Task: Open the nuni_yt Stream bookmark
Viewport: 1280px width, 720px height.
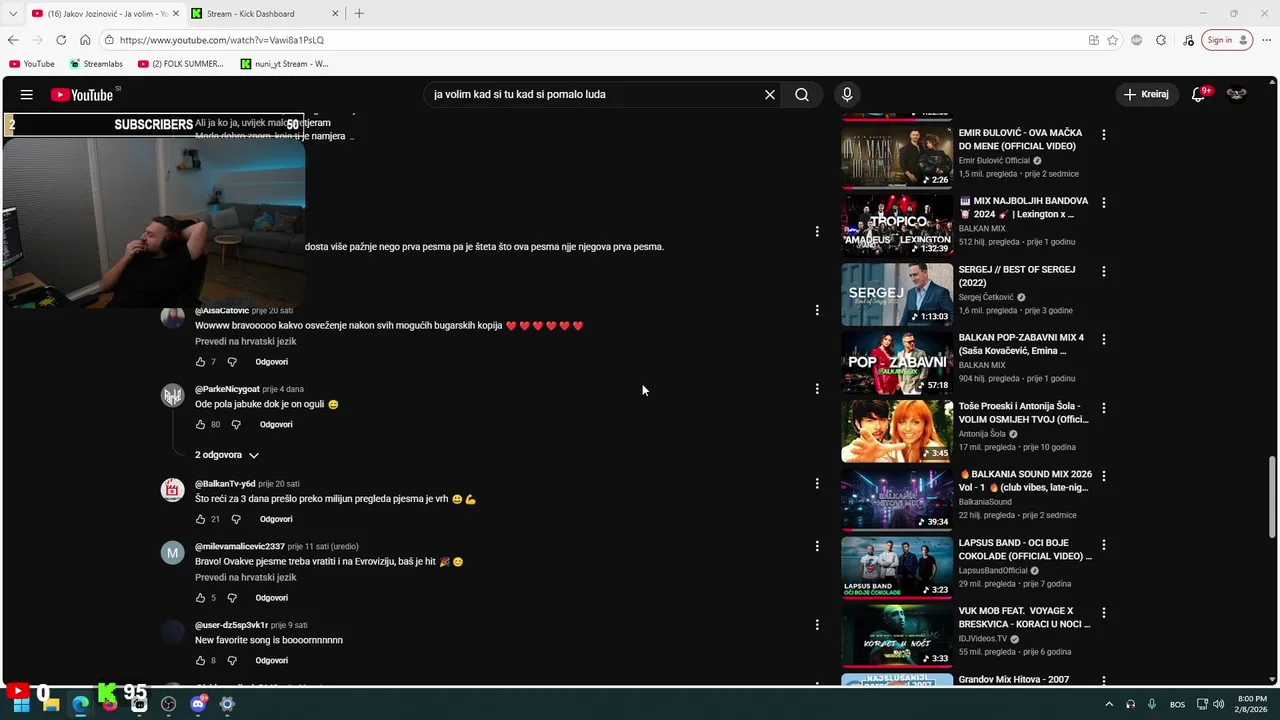Action: [285, 64]
